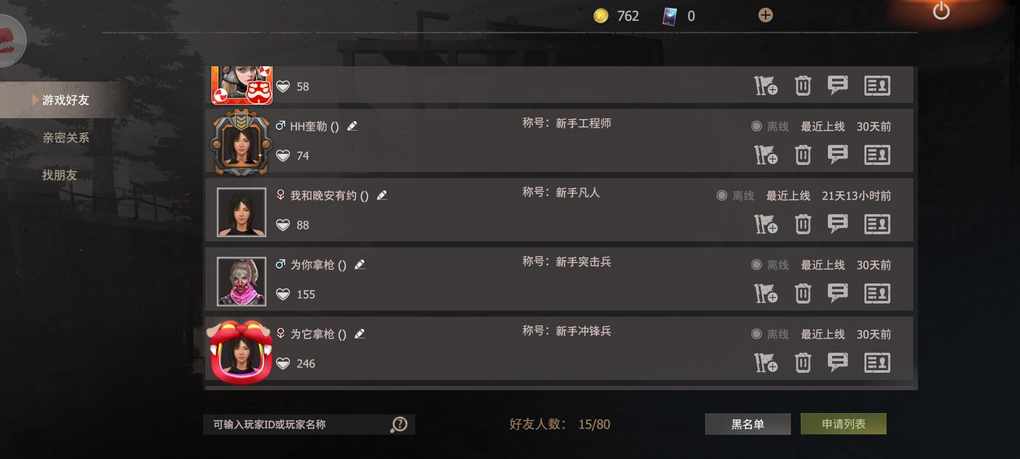The width and height of the screenshot is (1020, 459).
Task: Click the plus icon to add currency
Action: [766, 15]
